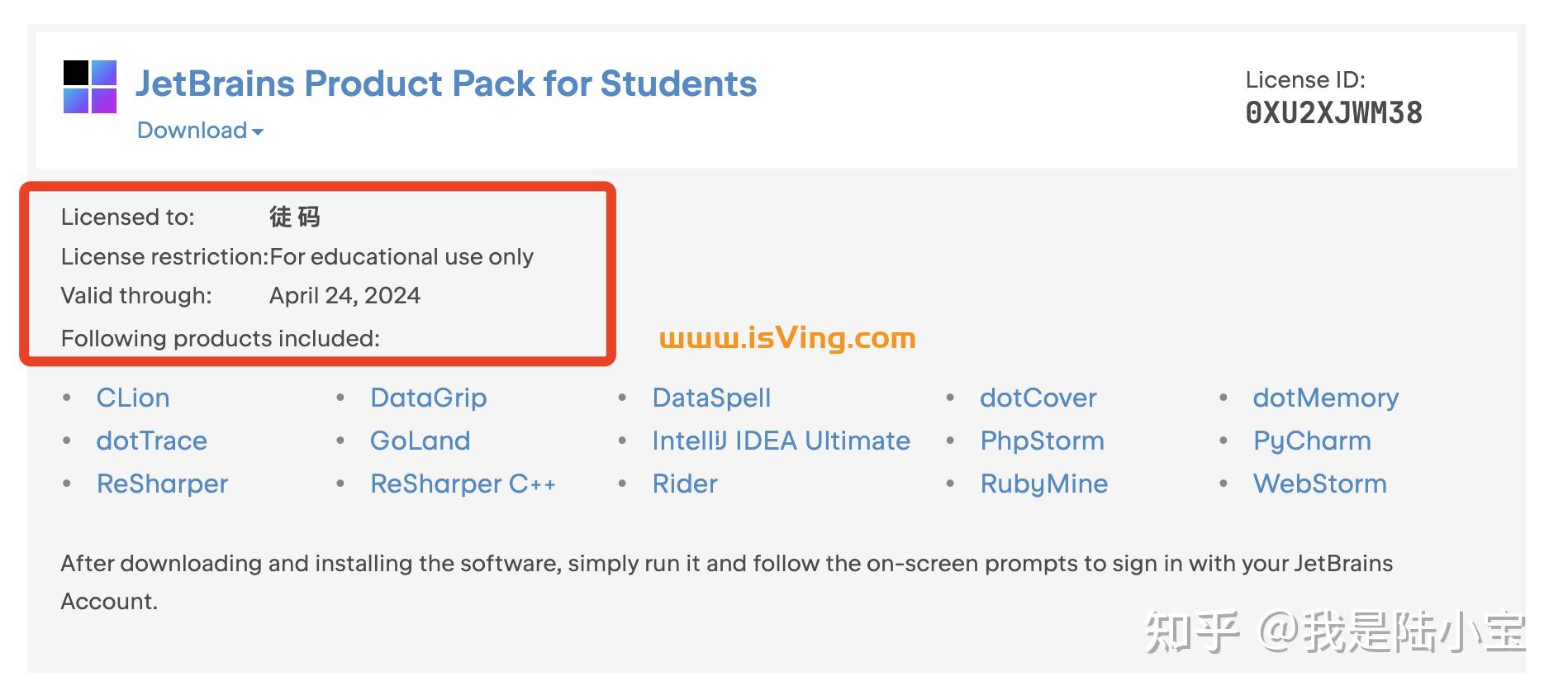Open the Download dropdown
The image size is (1568, 696).
click(x=200, y=131)
